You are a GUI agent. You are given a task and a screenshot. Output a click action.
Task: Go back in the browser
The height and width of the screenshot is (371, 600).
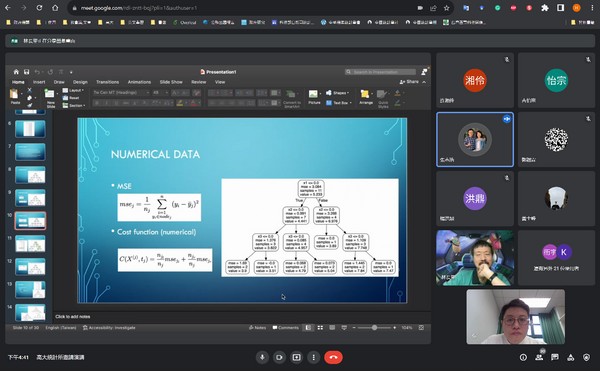tap(8, 8)
